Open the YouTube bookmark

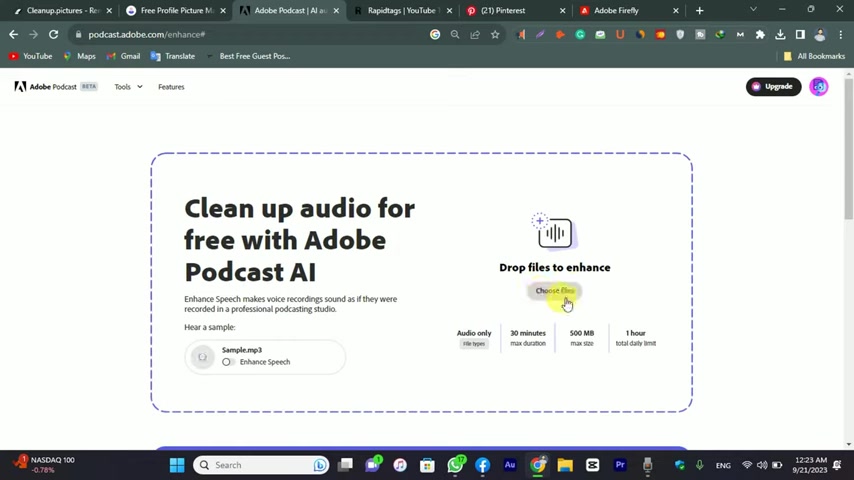[30, 56]
